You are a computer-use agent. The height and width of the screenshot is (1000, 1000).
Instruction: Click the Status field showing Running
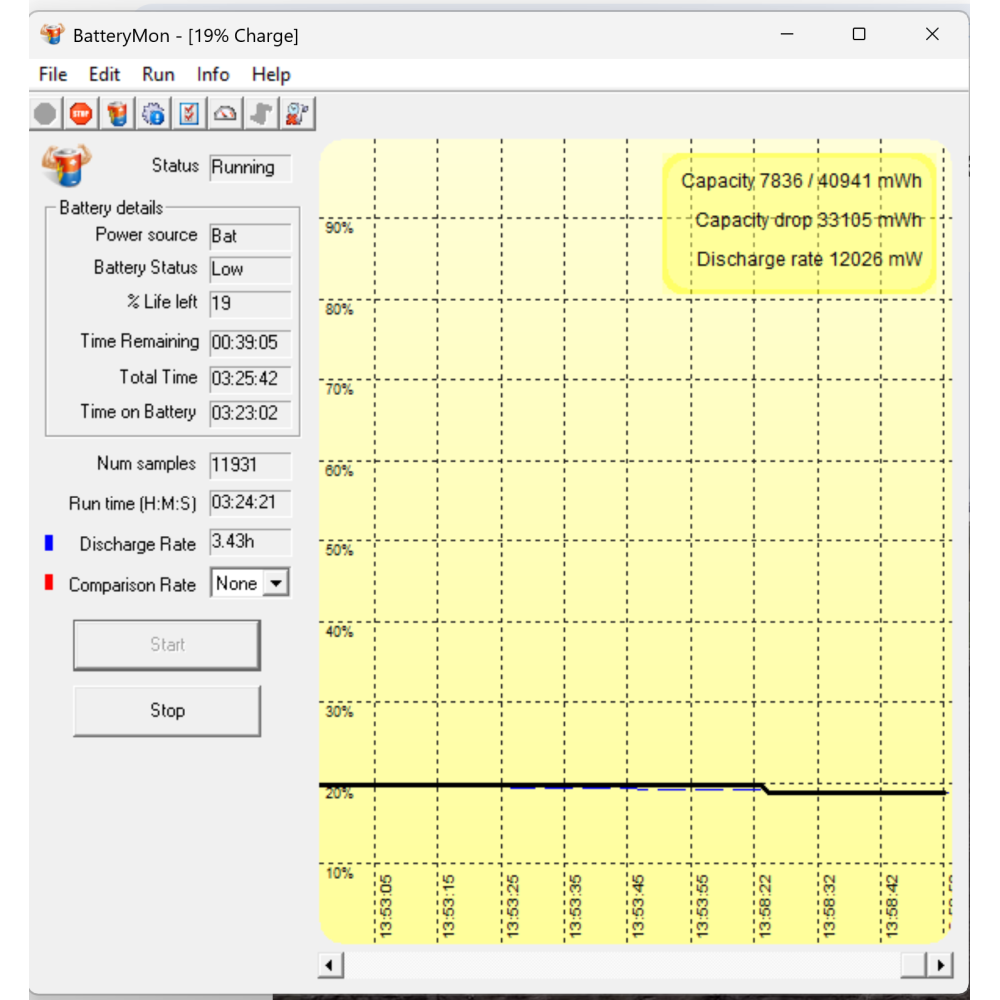point(250,168)
